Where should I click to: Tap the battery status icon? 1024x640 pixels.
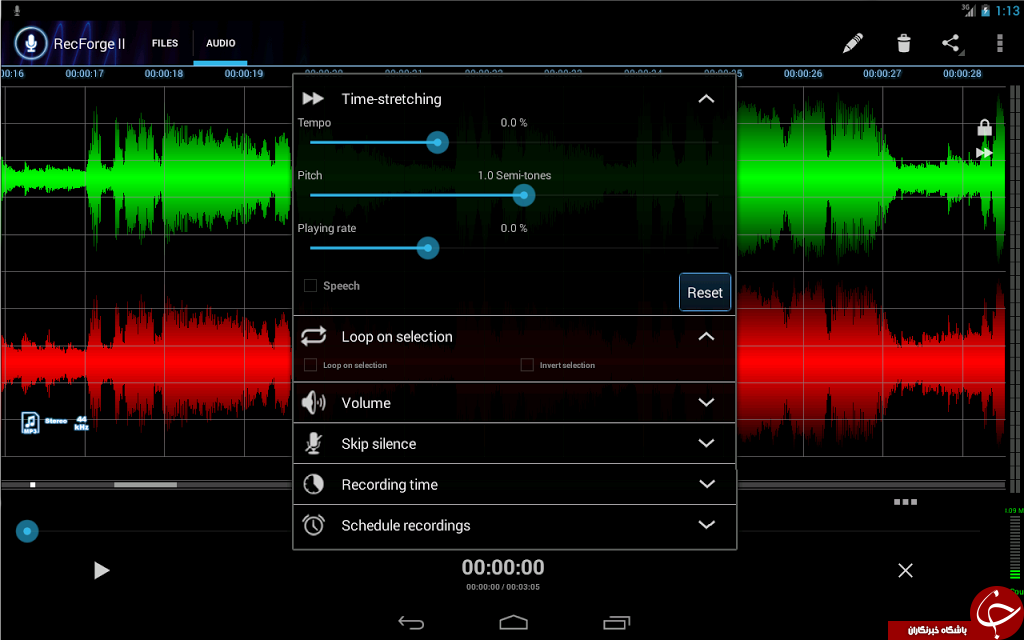985,10
